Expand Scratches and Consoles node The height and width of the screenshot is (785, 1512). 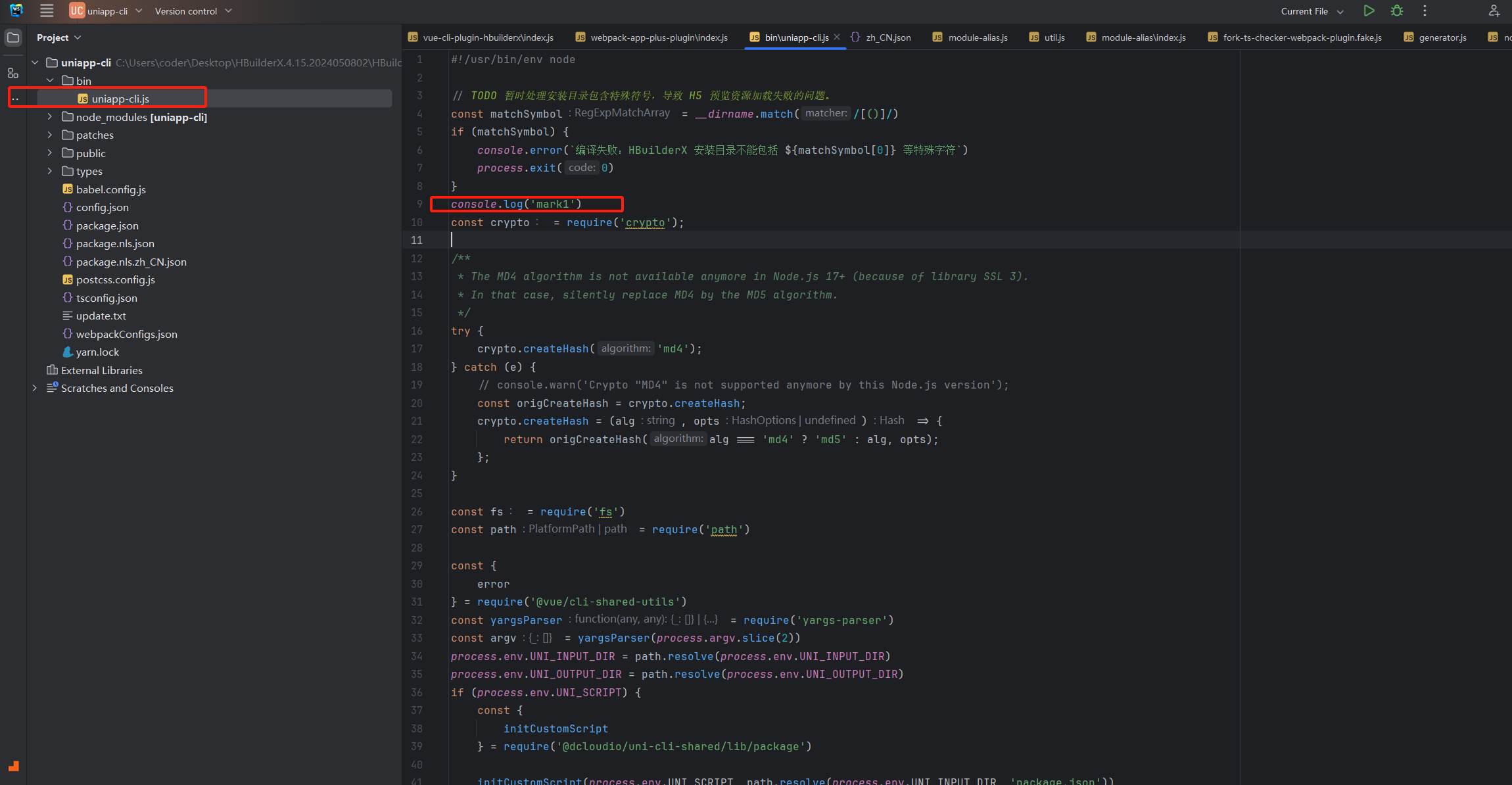35,388
